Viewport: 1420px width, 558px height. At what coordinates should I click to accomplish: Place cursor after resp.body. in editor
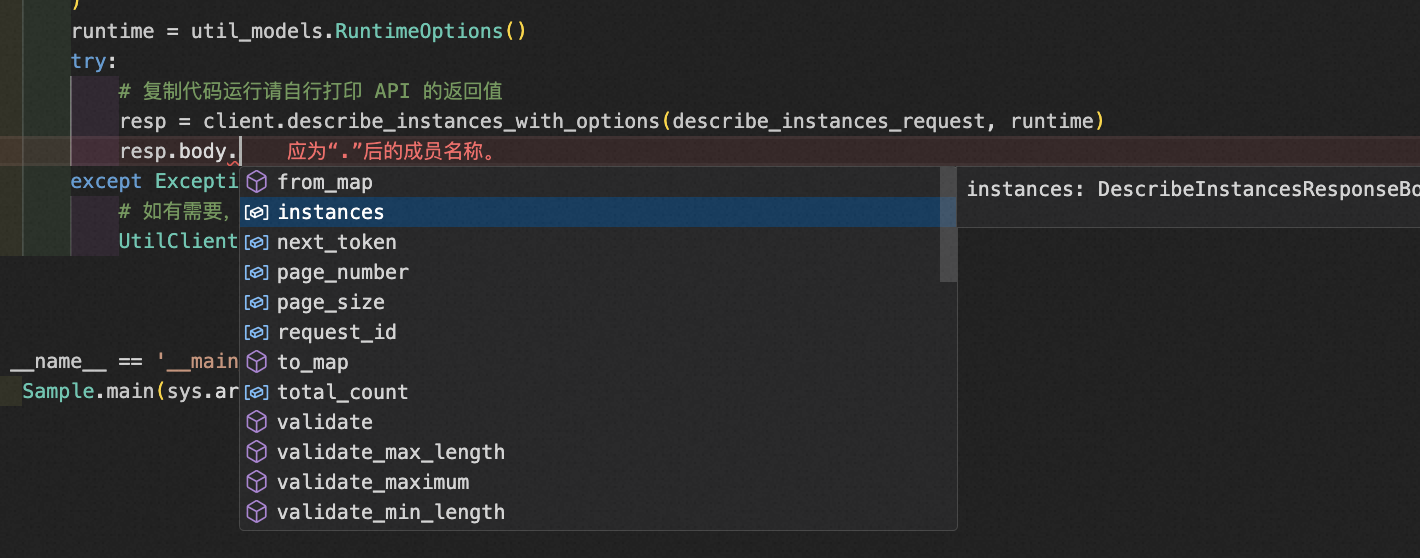(x=241, y=152)
